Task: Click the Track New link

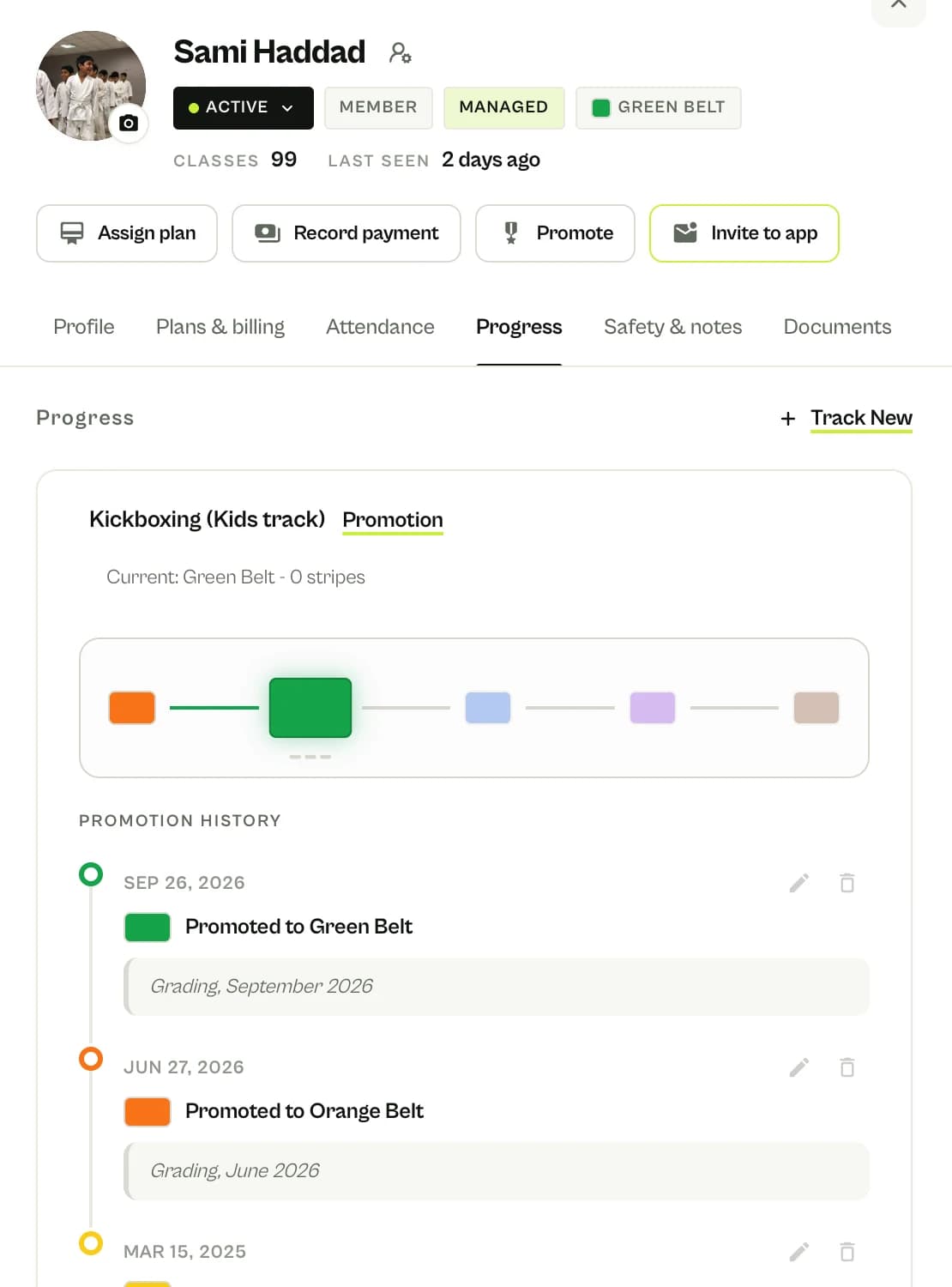Action: click(862, 418)
